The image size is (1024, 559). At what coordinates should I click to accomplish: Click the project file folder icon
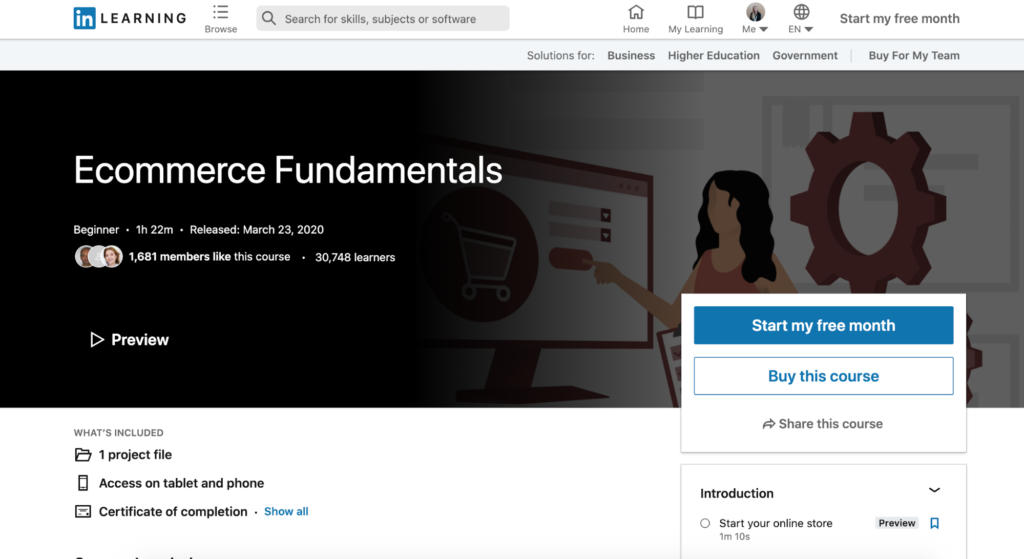tap(83, 455)
